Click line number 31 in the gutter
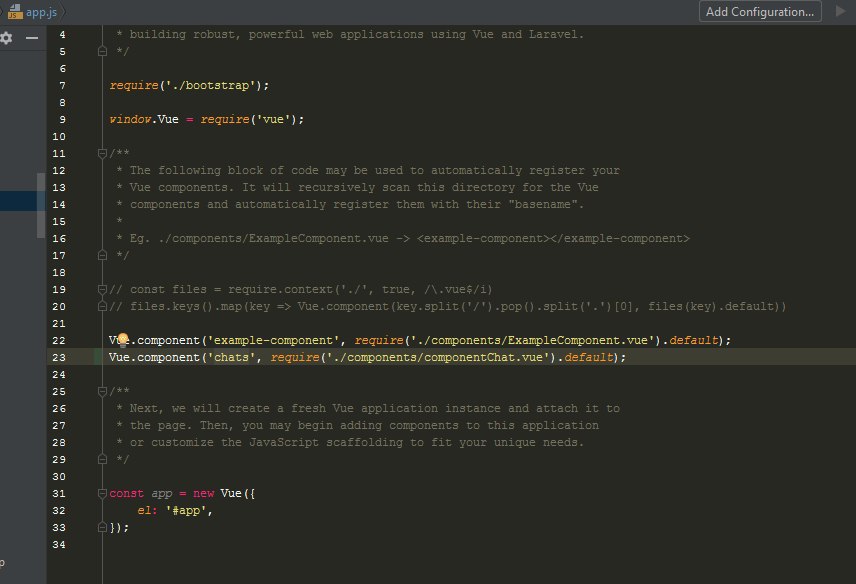856x584 pixels. click(59, 493)
